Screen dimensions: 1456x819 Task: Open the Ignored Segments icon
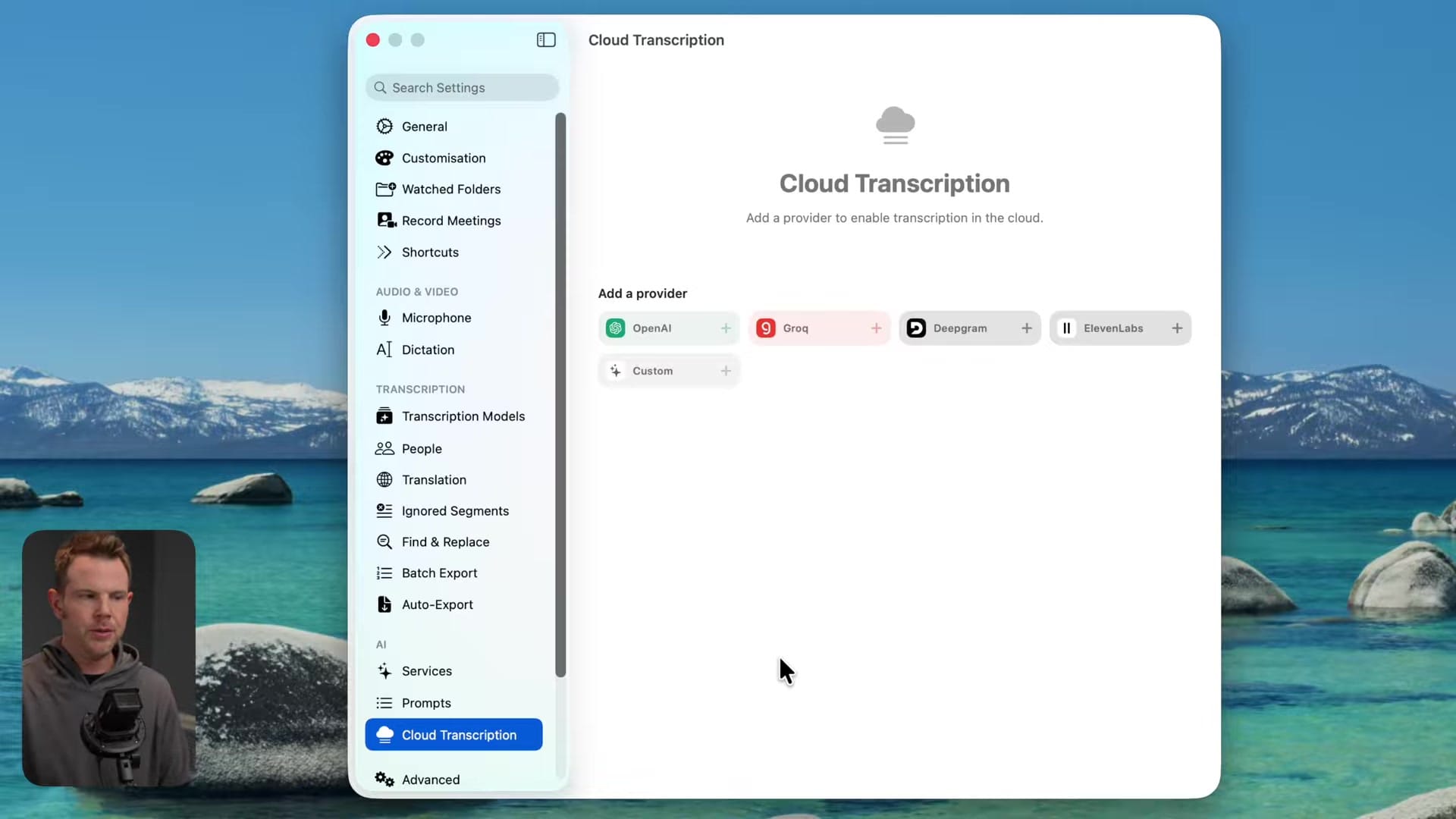point(384,511)
